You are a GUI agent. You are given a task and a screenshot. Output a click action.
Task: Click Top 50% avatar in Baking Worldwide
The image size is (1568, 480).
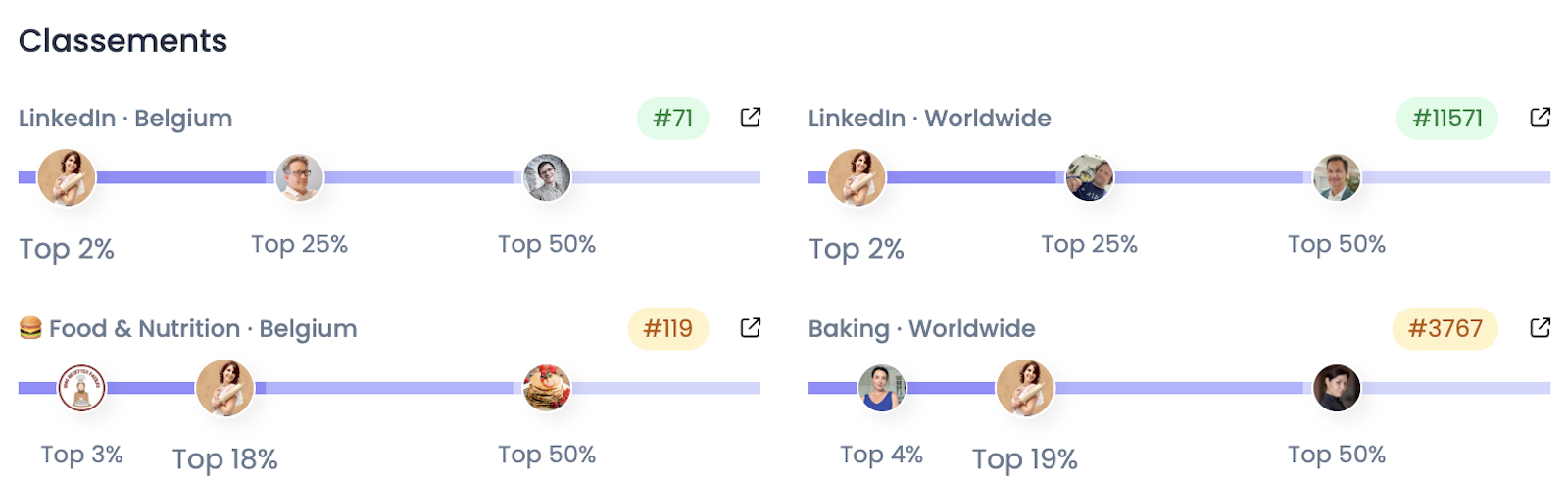pos(1337,388)
